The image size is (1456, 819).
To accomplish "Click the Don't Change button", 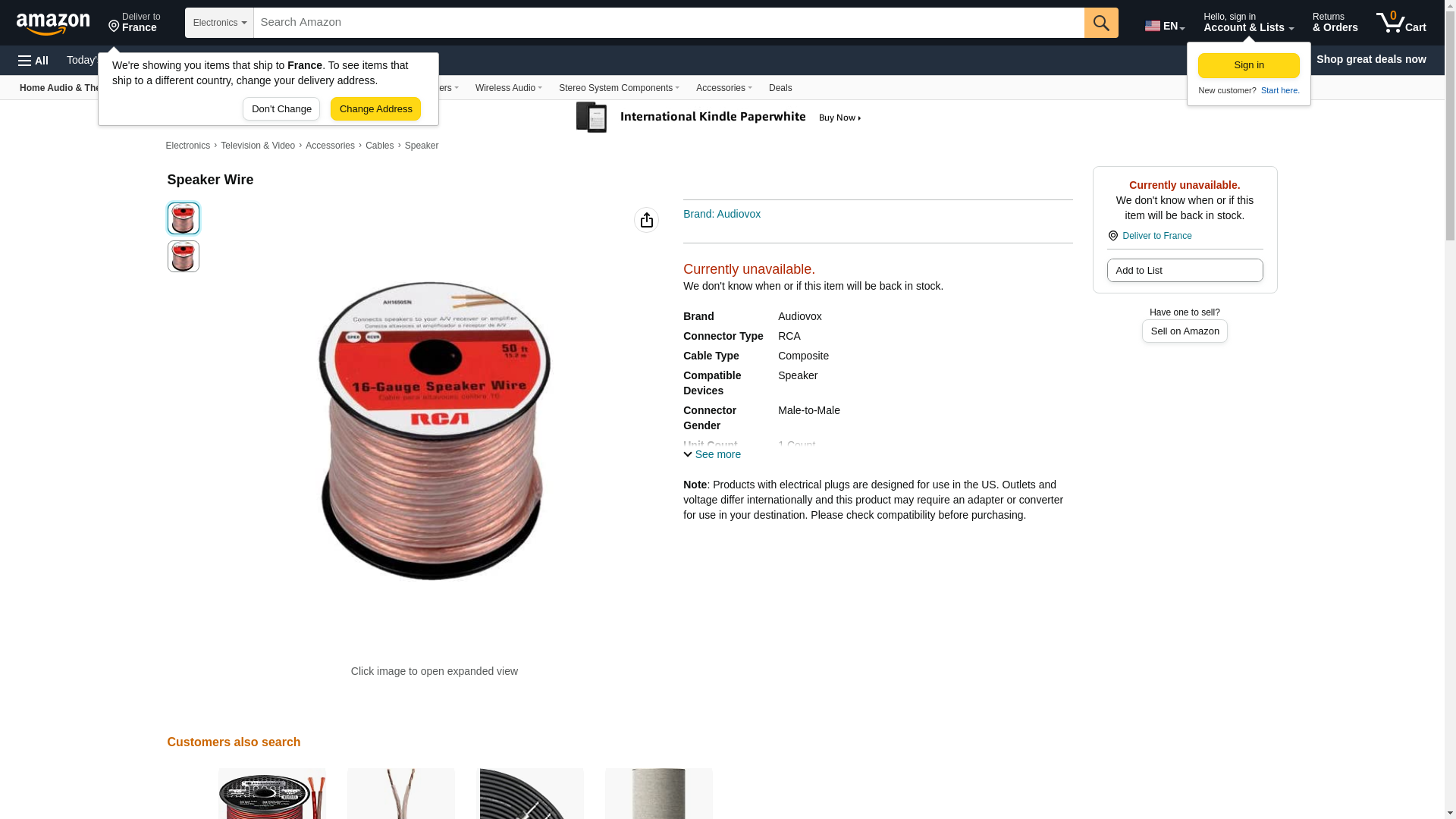I will (281, 108).
